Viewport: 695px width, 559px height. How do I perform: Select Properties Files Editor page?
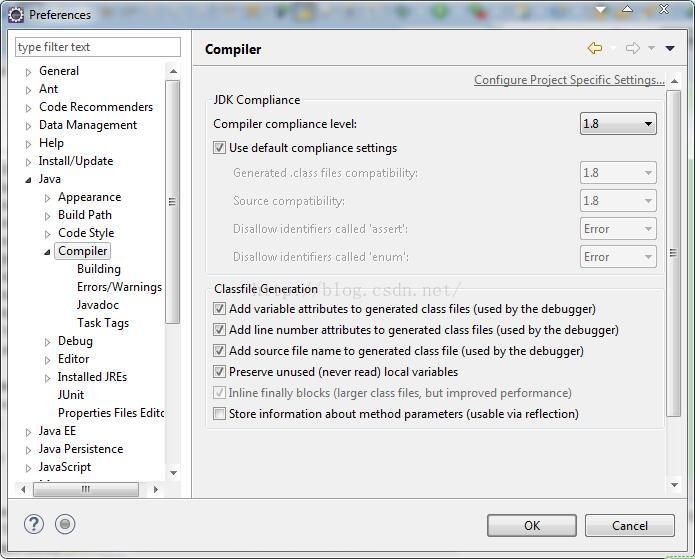tap(111, 413)
